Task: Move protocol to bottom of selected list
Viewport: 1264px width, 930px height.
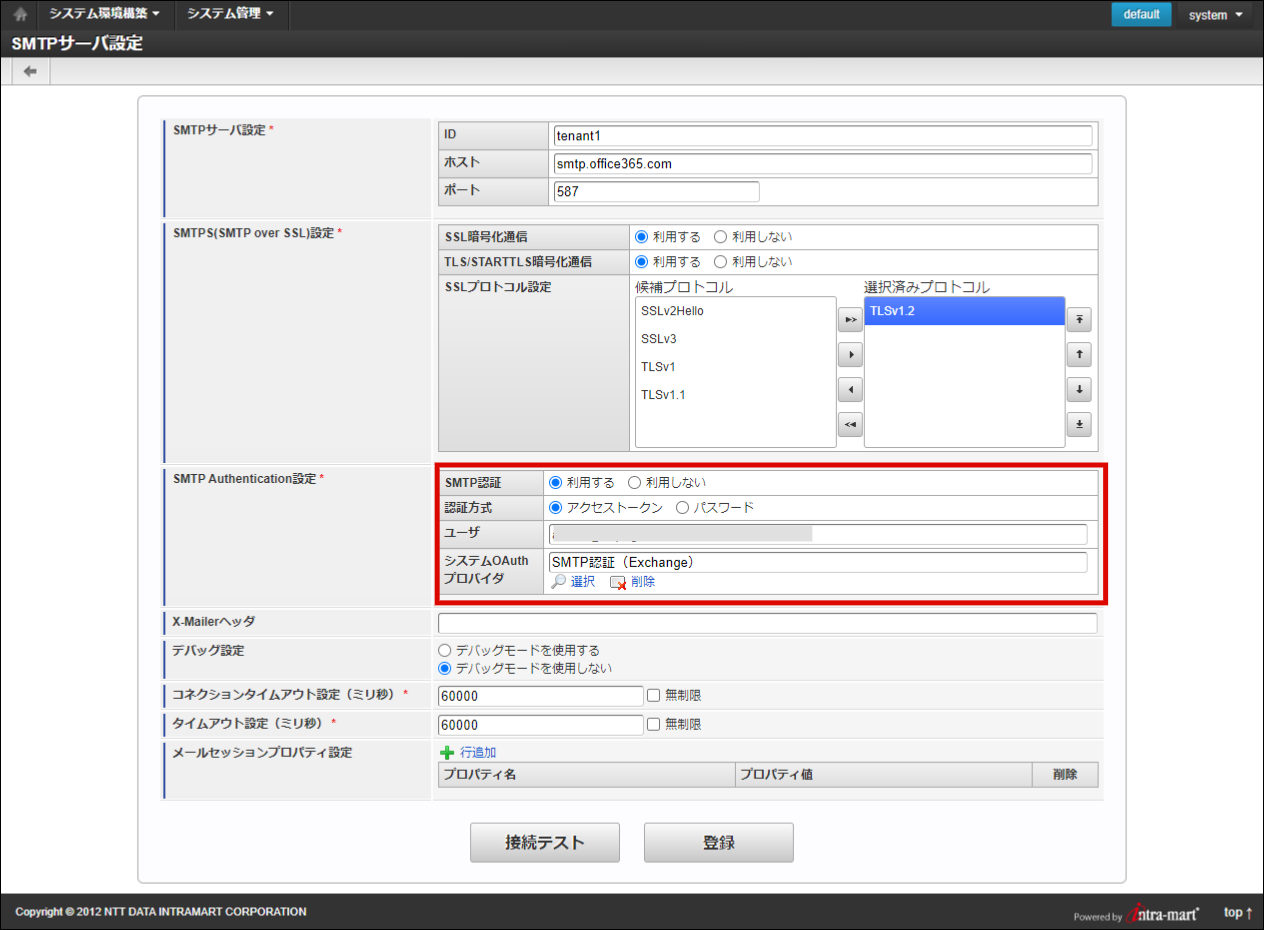Action: (x=1078, y=425)
